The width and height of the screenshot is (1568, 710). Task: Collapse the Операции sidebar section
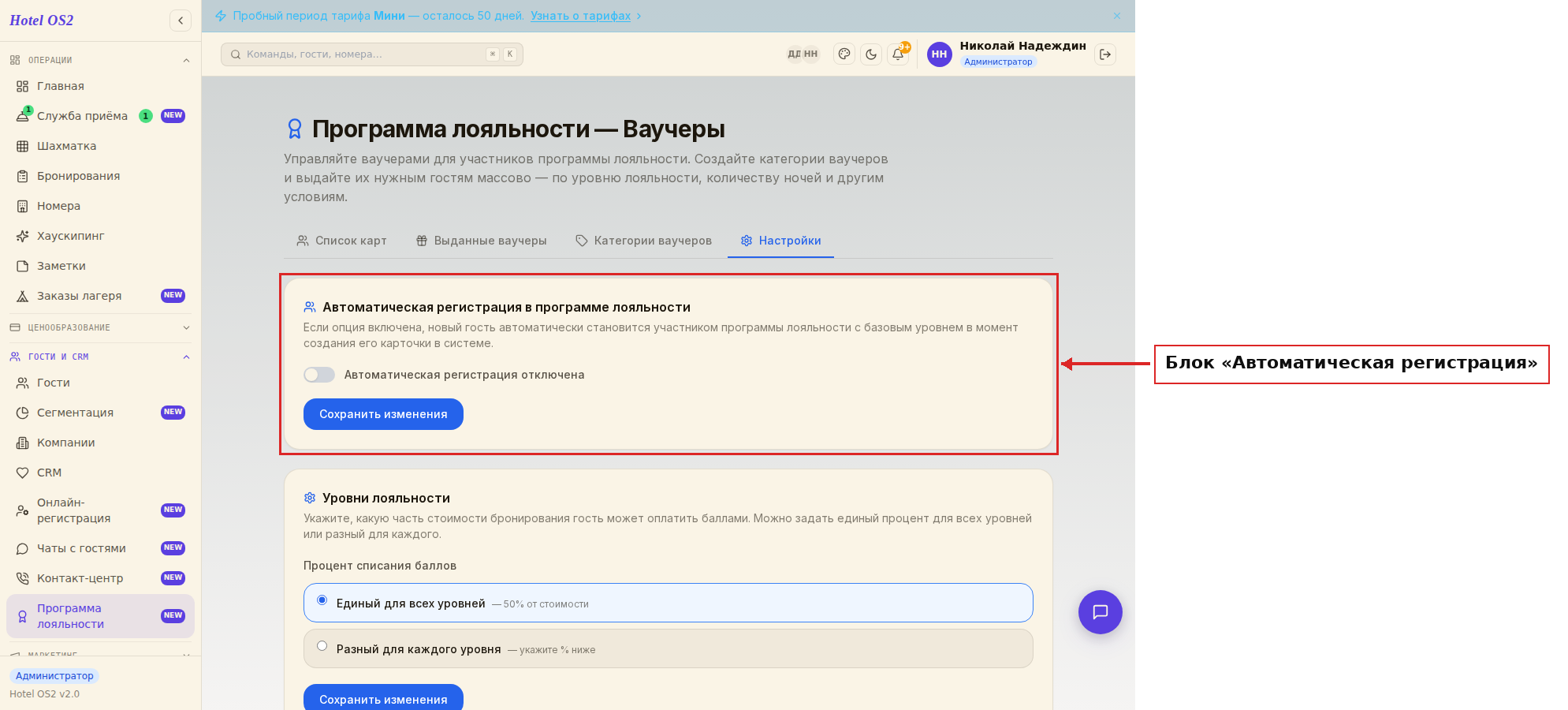click(100, 60)
